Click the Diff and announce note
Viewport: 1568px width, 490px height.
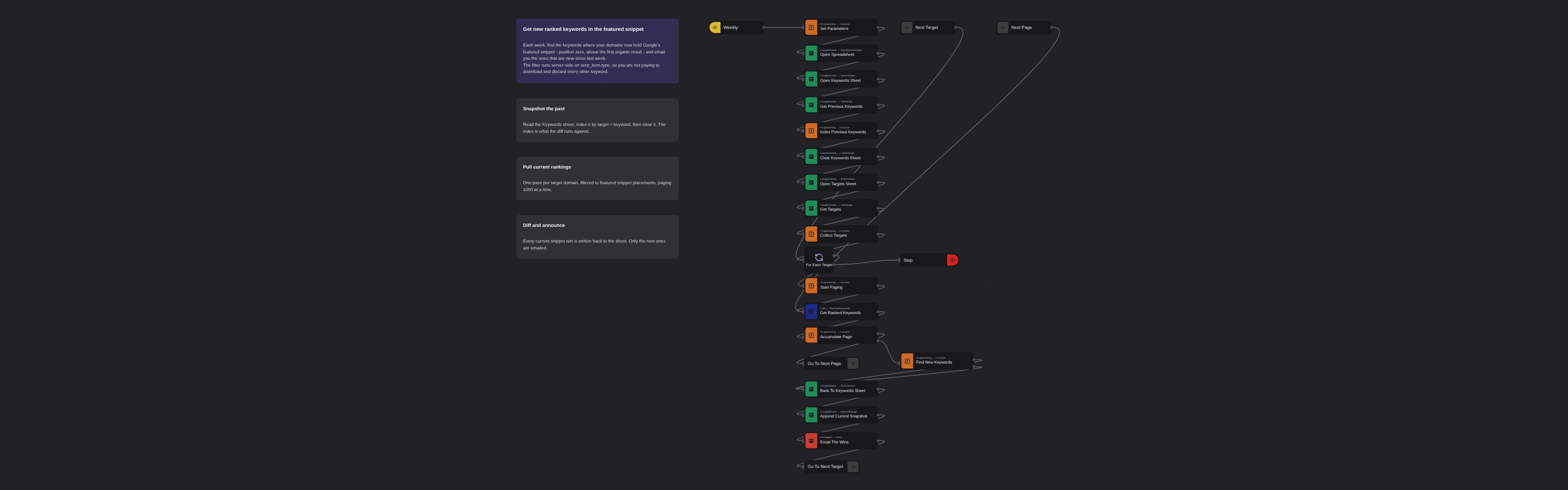coord(597,237)
